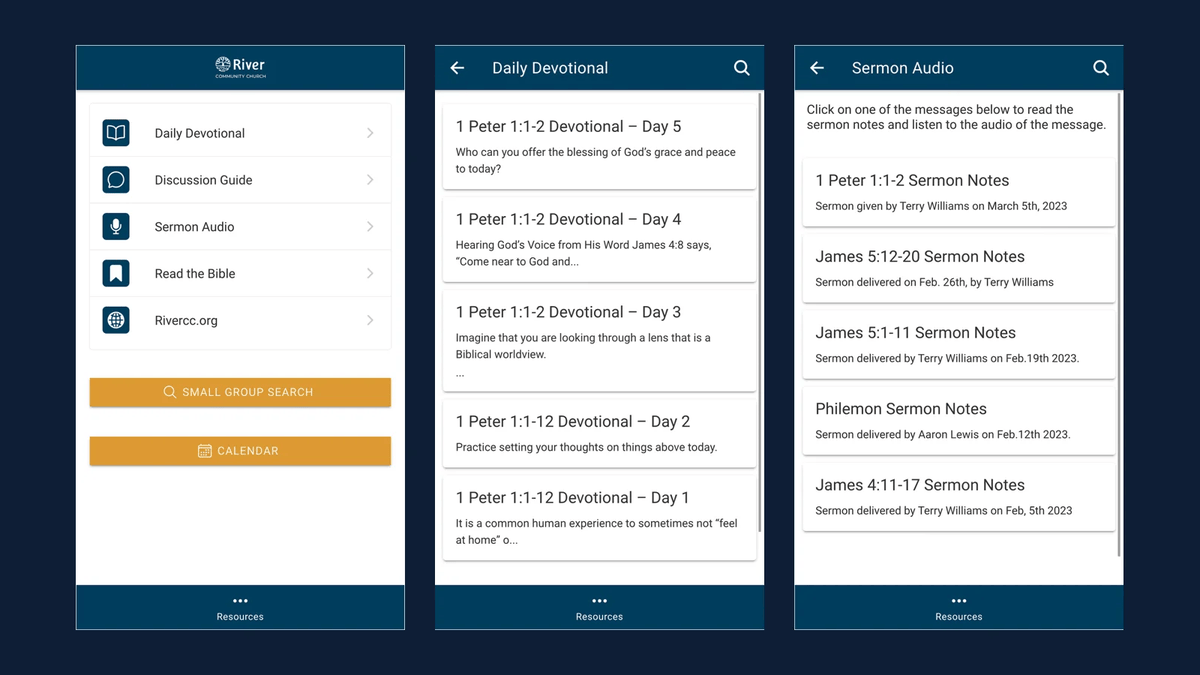This screenshot has width=1200, height=675.
Task: Click "Click on one of the messages" instructions
Action: (x=956, y=117)
